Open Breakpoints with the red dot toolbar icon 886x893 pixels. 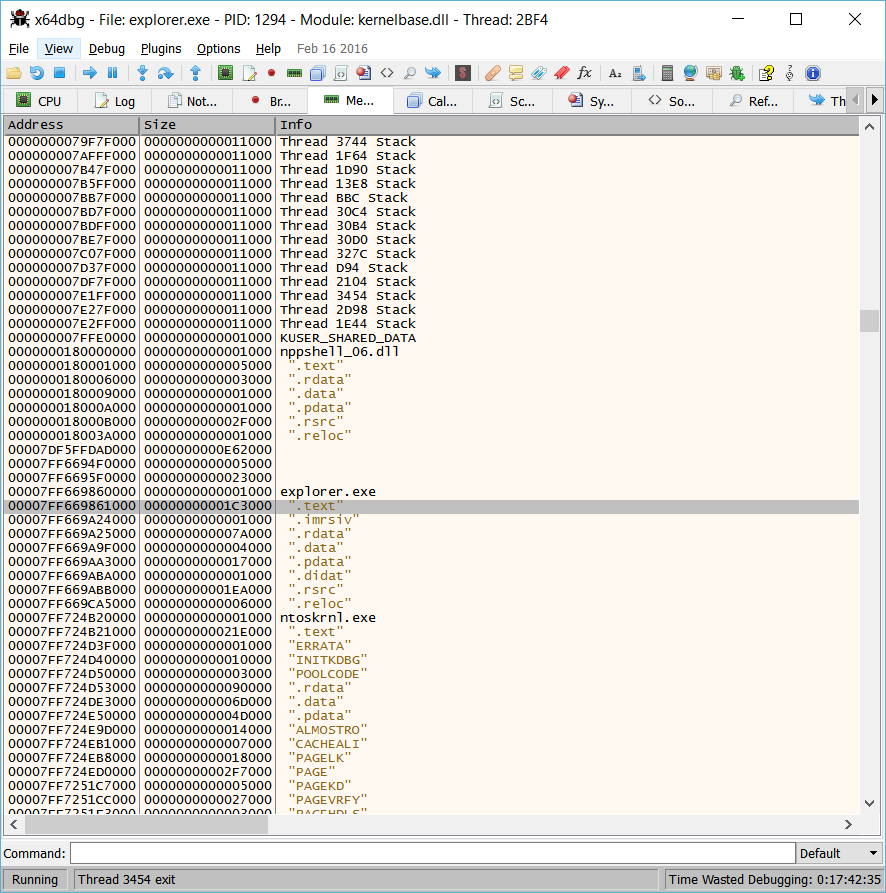(272, 73)
